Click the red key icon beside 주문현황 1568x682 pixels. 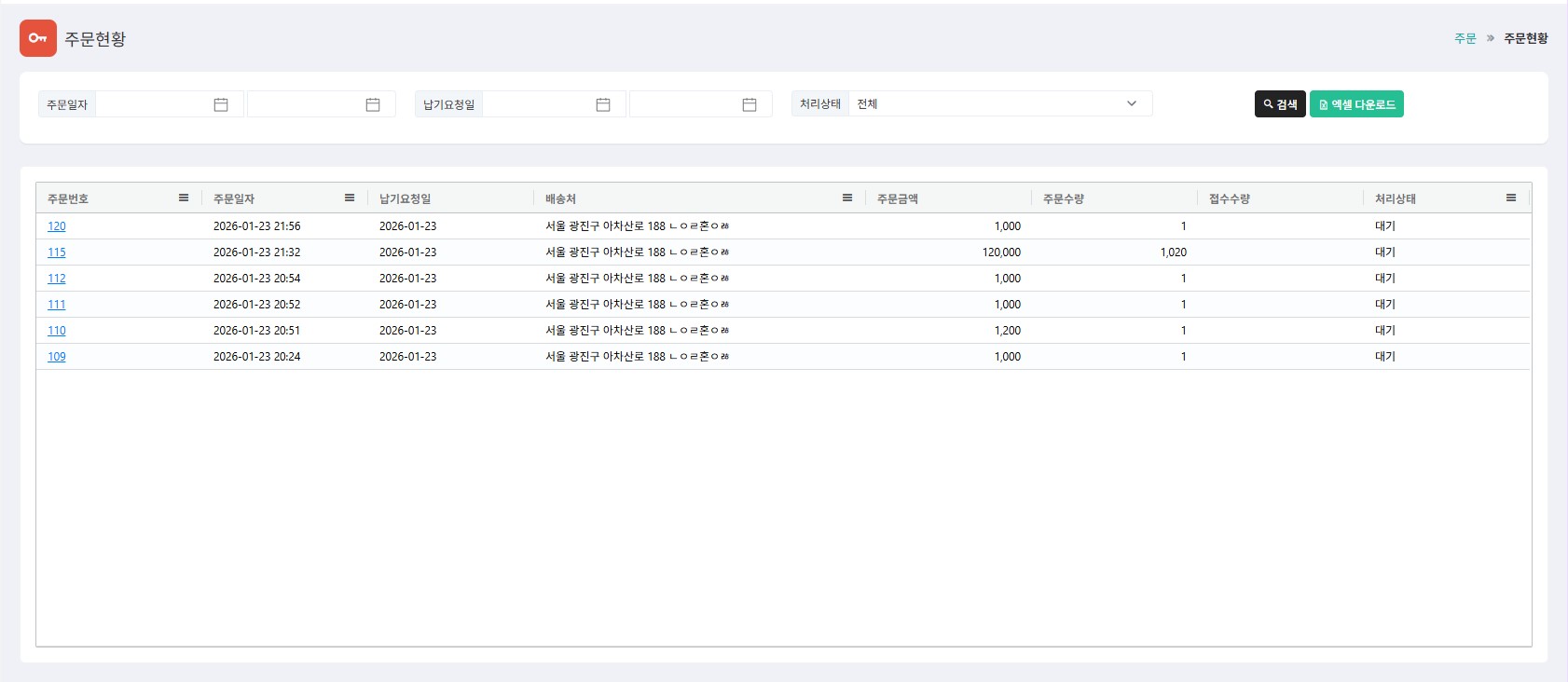[x=38, y=38]
